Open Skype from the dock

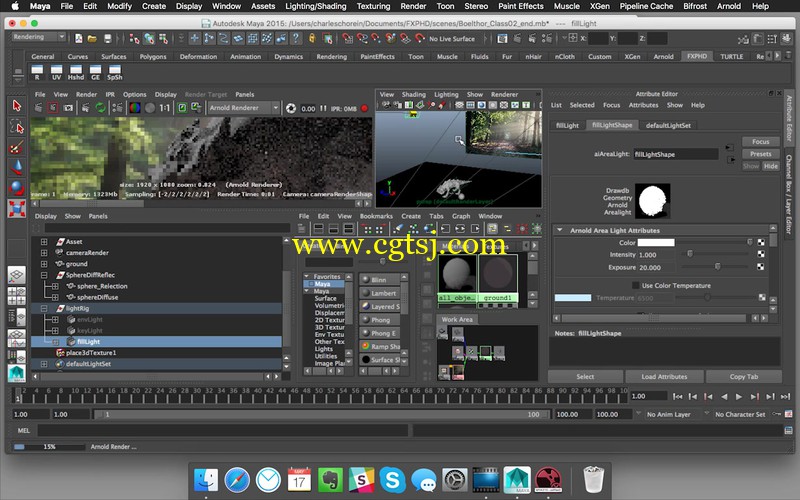(x=392, y=480)
